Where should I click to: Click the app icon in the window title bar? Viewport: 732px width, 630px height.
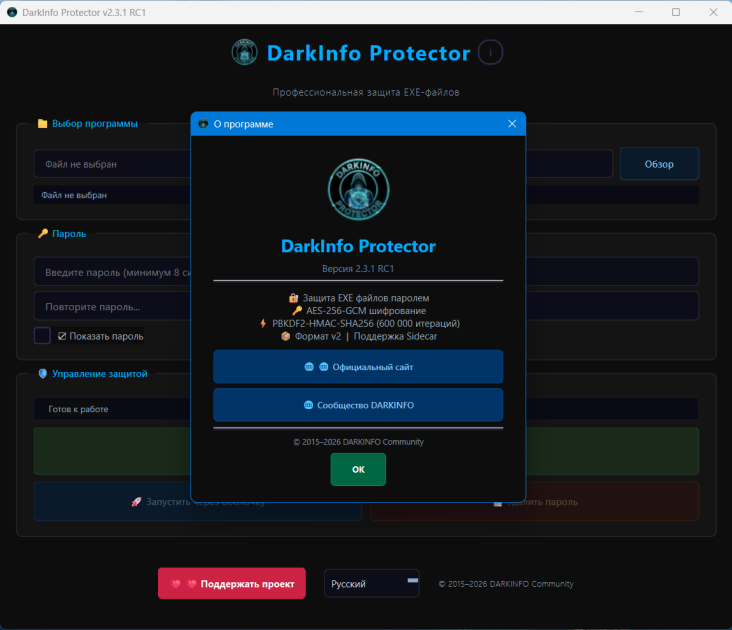click(12, 12)
